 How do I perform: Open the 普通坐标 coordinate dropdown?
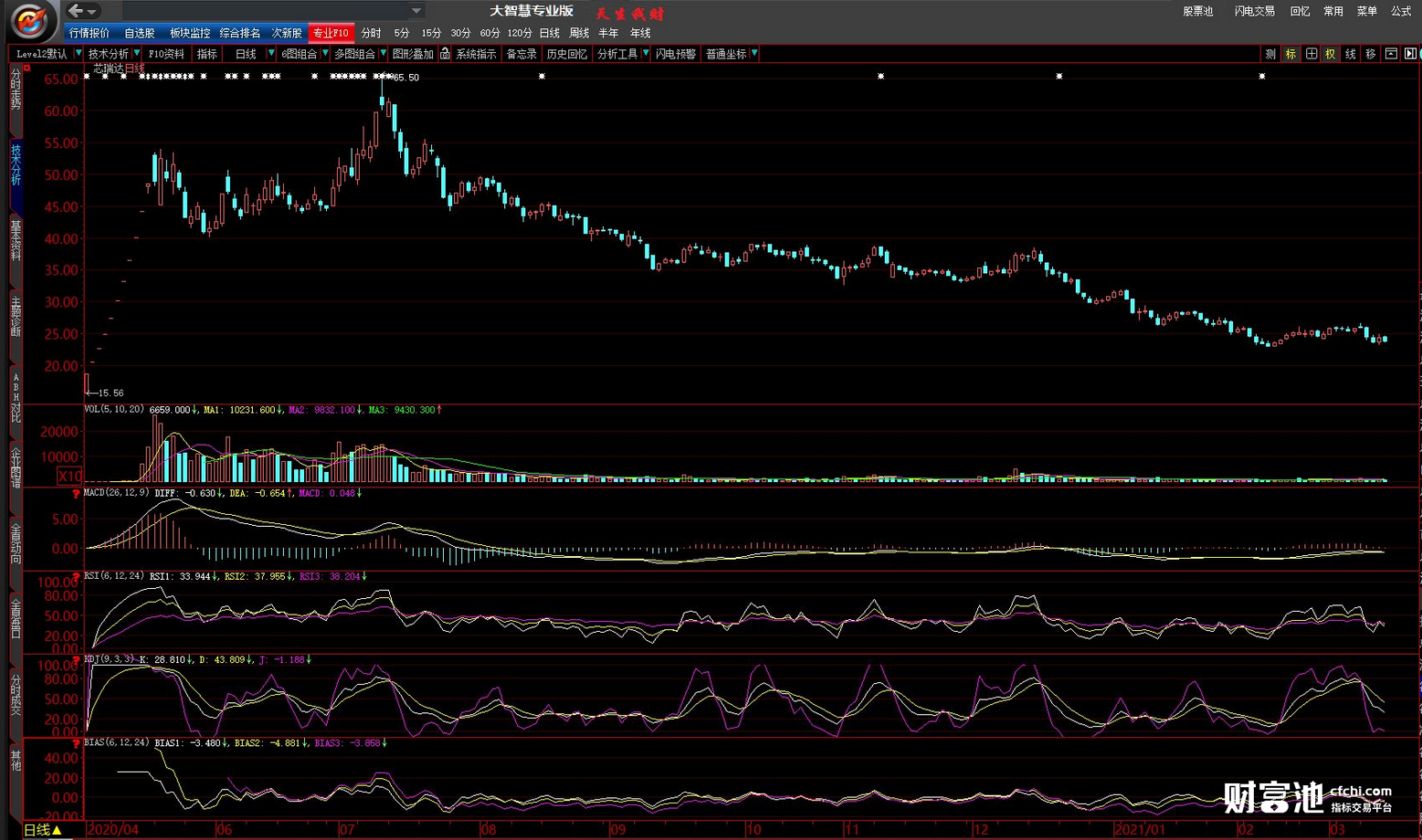(x=753, y=54)
